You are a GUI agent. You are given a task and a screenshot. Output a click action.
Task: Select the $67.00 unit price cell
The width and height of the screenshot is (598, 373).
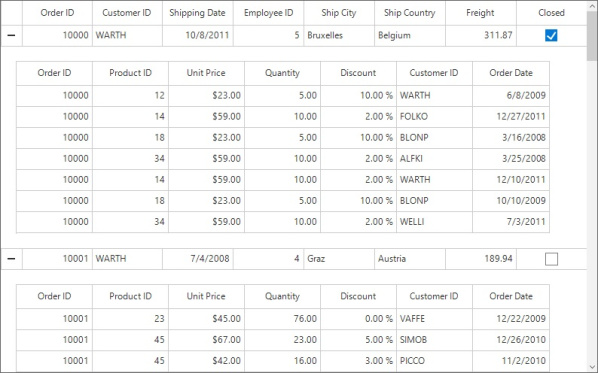pyautogui.click(x=206, y=340)
